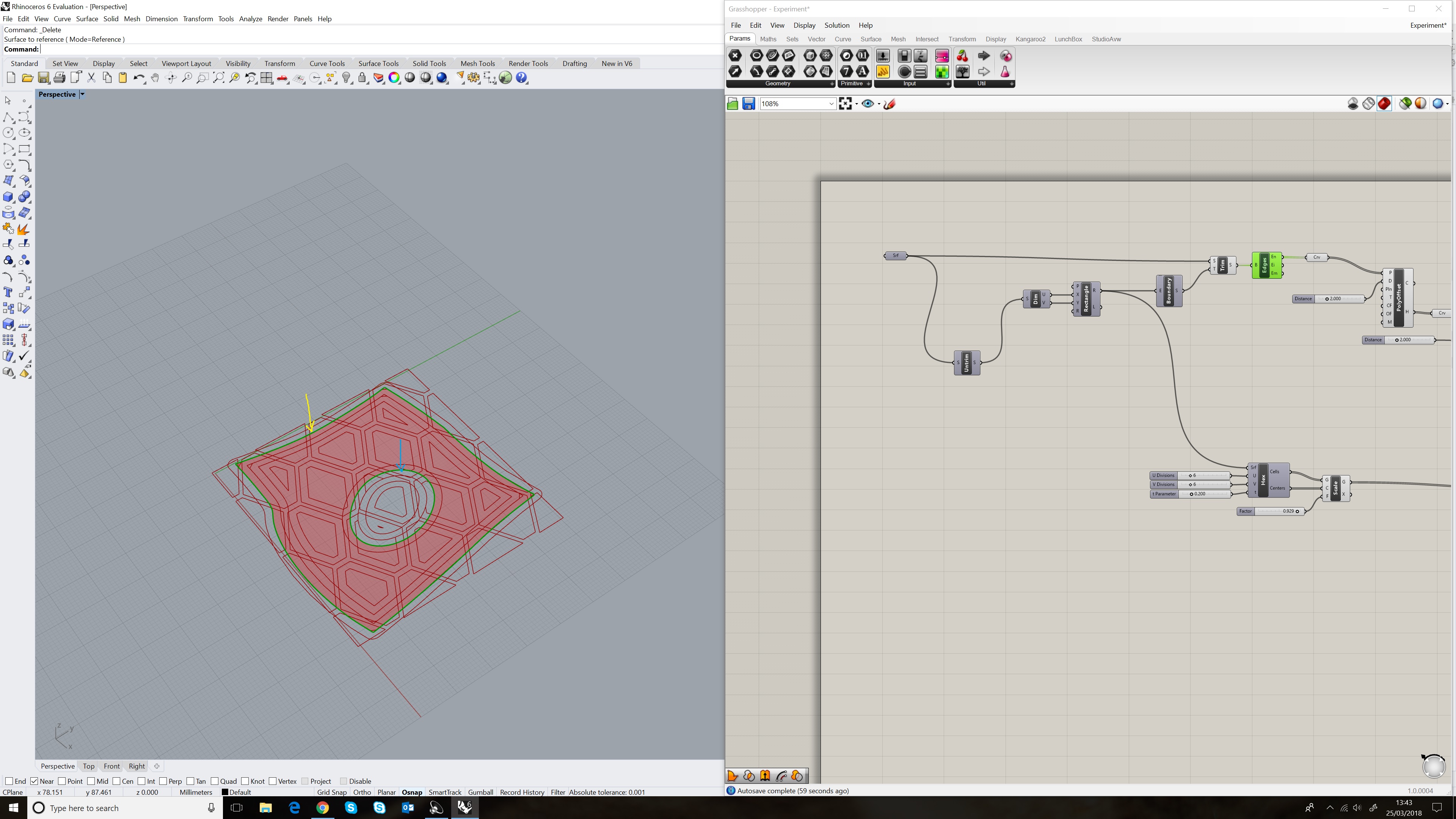Enable the End osnap checkbox

[x=9, y=781]
